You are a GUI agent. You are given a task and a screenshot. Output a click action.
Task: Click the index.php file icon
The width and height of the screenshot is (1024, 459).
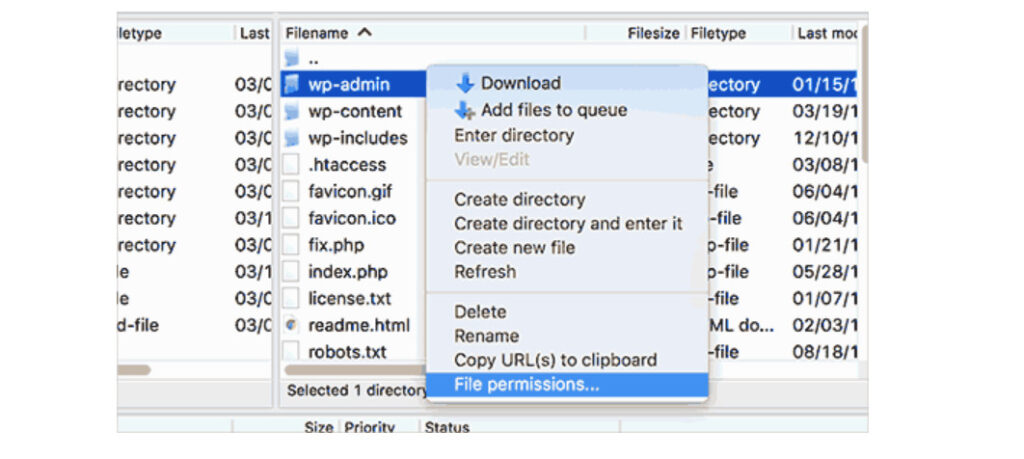coord(291,272)
